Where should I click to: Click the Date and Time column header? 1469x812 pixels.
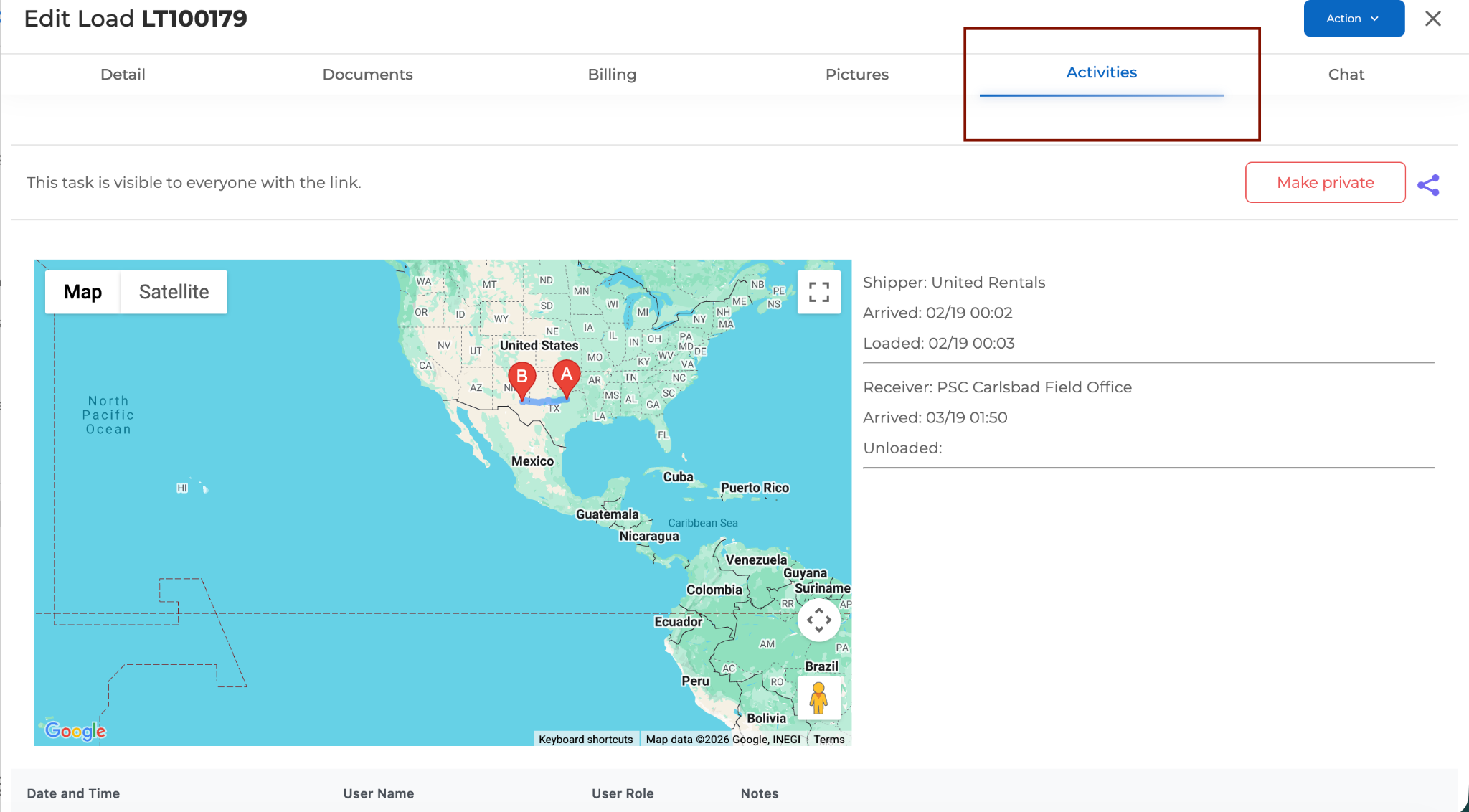[x=73, y=793]
